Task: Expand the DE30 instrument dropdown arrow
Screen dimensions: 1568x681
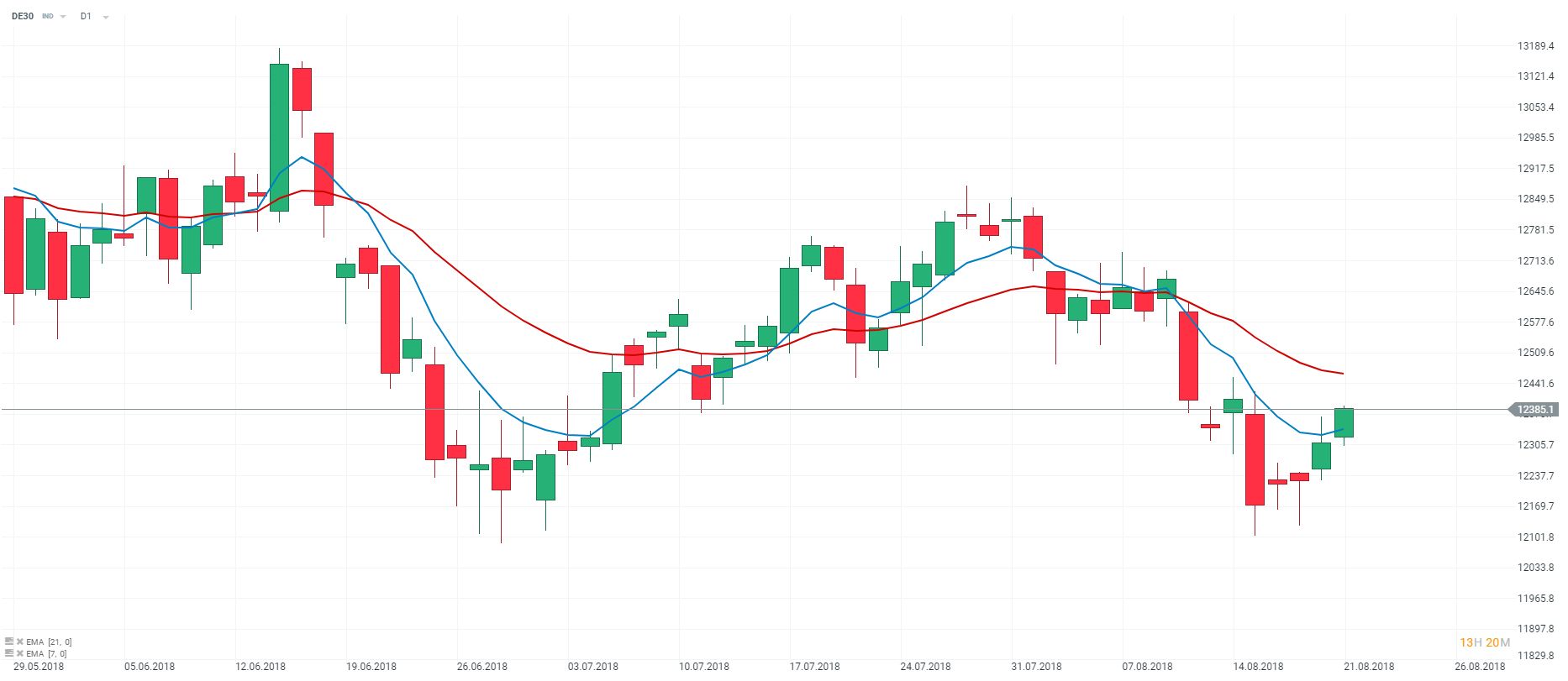Action: pos(63,17)
